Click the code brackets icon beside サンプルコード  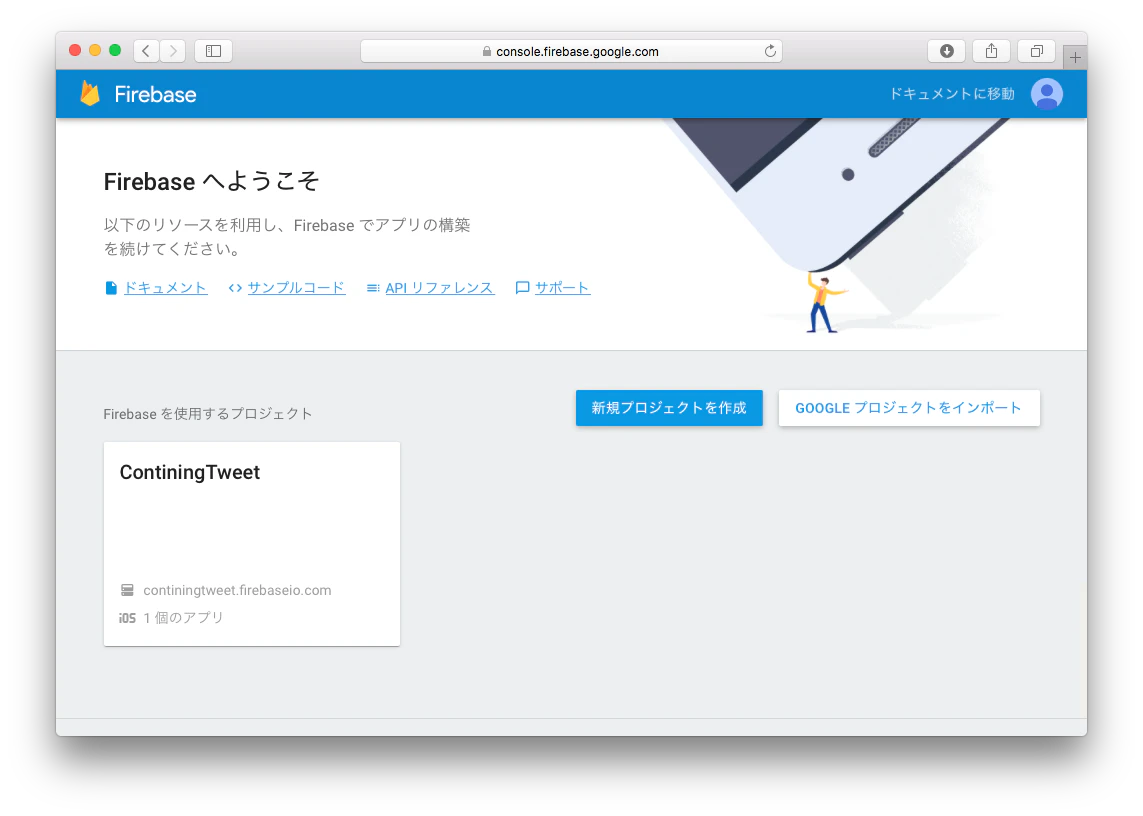click(x=235, y=288)
